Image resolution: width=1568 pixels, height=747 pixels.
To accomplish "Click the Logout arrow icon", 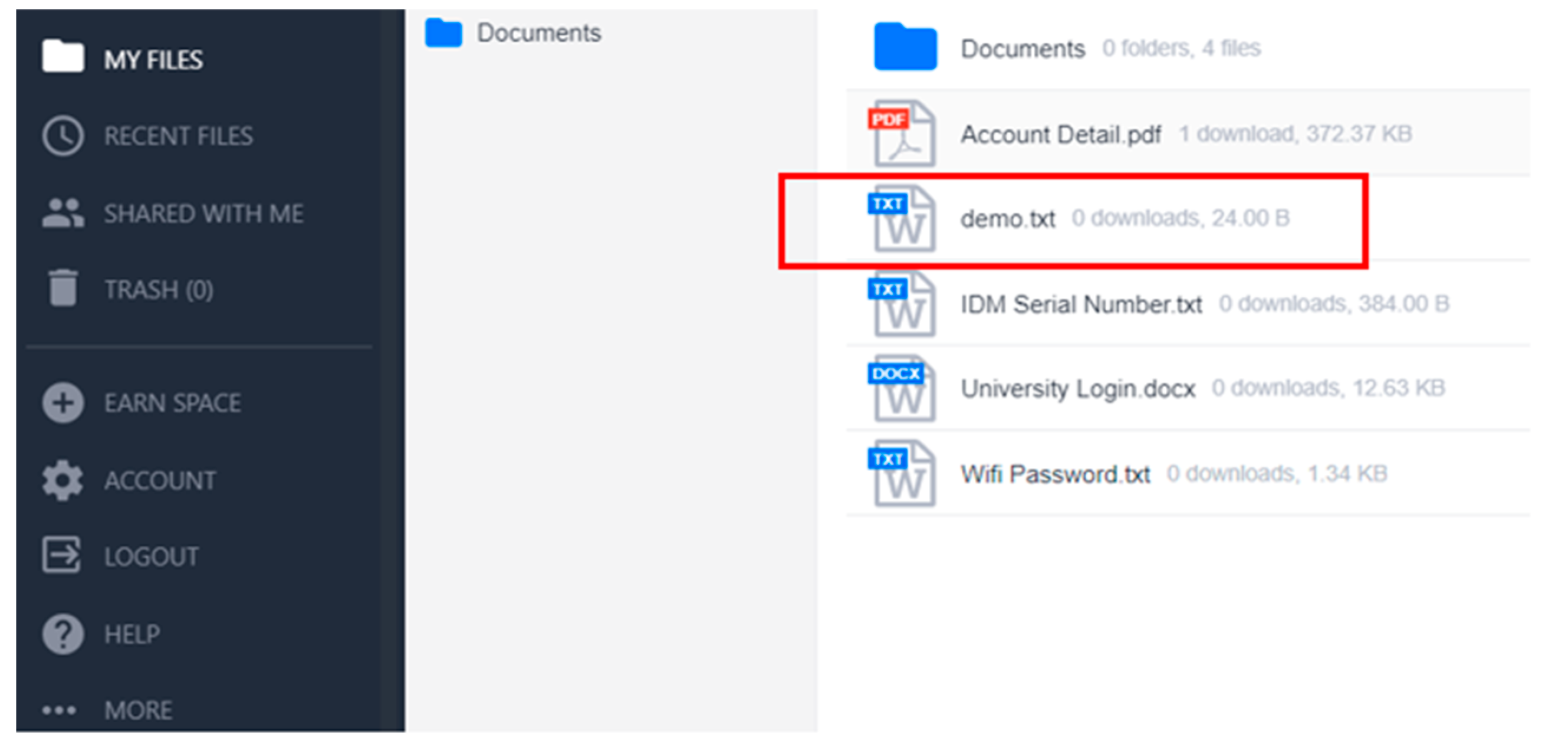I will (61, 555).
